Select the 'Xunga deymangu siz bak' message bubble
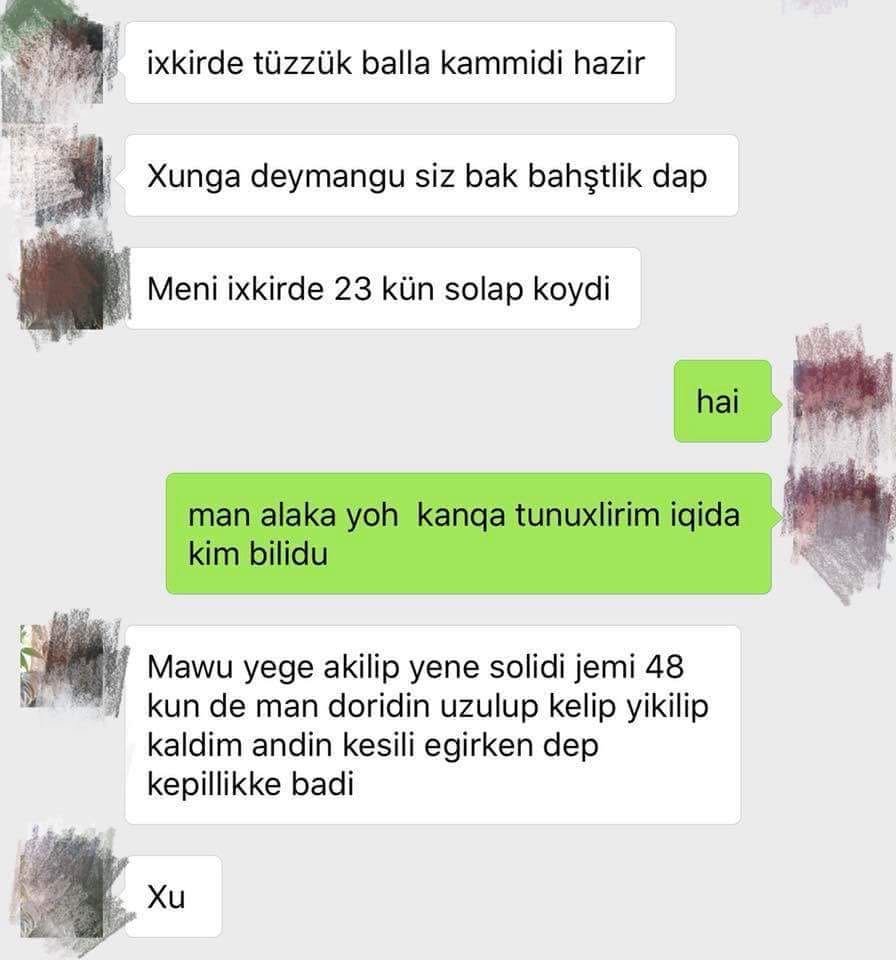Screen dimensions: 896x960 432,176
